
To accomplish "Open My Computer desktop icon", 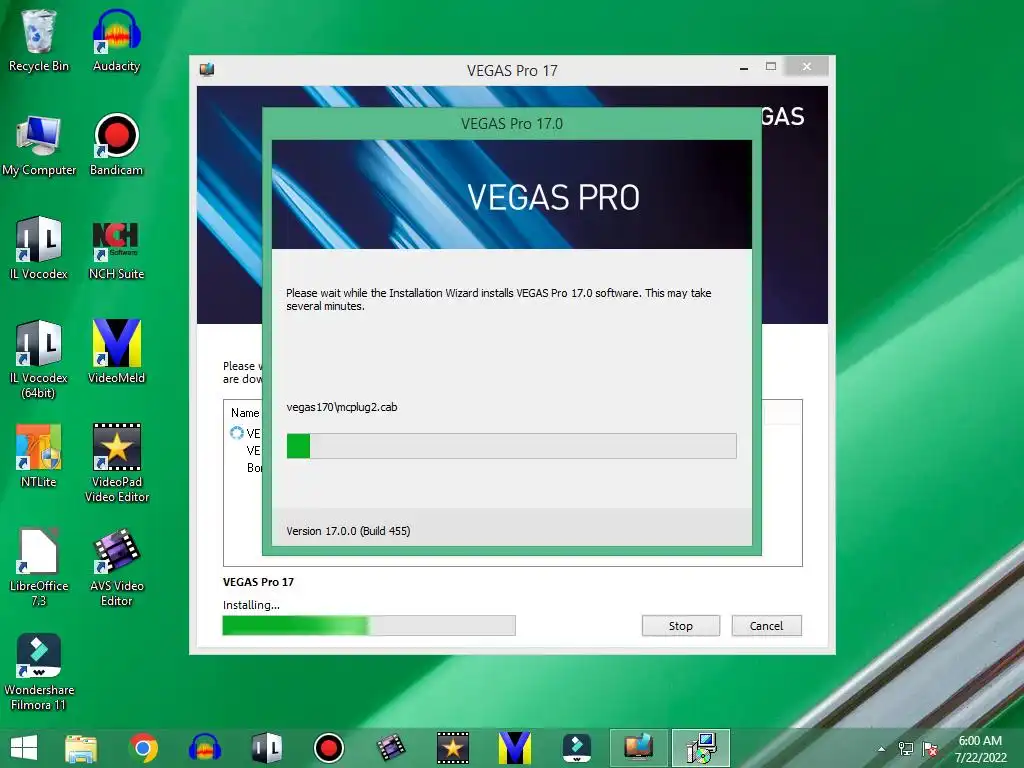I will pyautogui.click(x=39, y=145).
